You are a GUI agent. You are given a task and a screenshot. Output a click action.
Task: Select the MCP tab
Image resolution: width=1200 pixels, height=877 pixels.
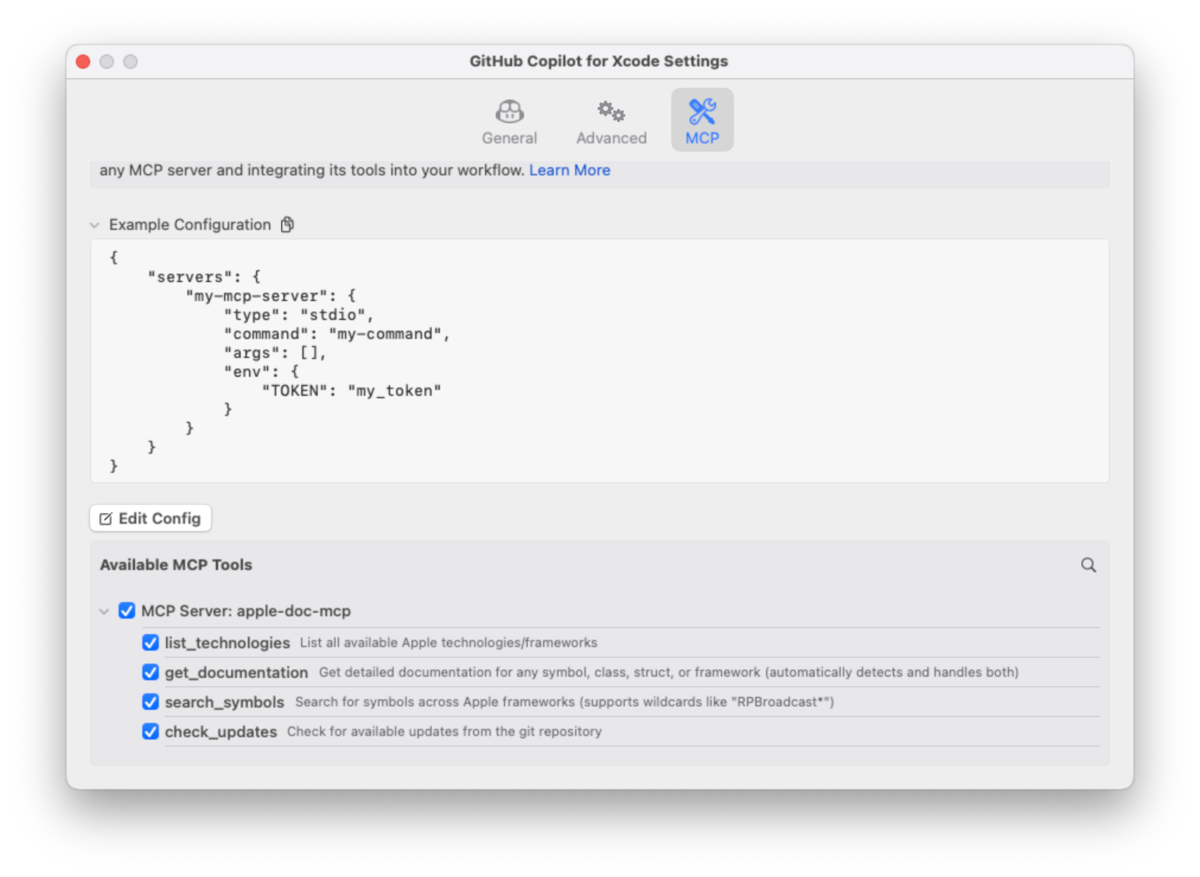[x=702, y=120]
